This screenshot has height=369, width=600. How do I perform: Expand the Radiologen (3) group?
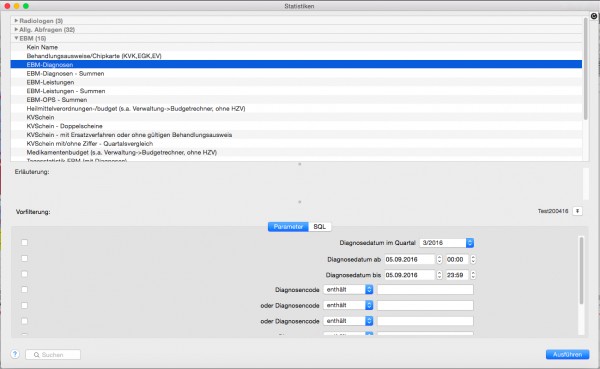click(x=16, y=20)
